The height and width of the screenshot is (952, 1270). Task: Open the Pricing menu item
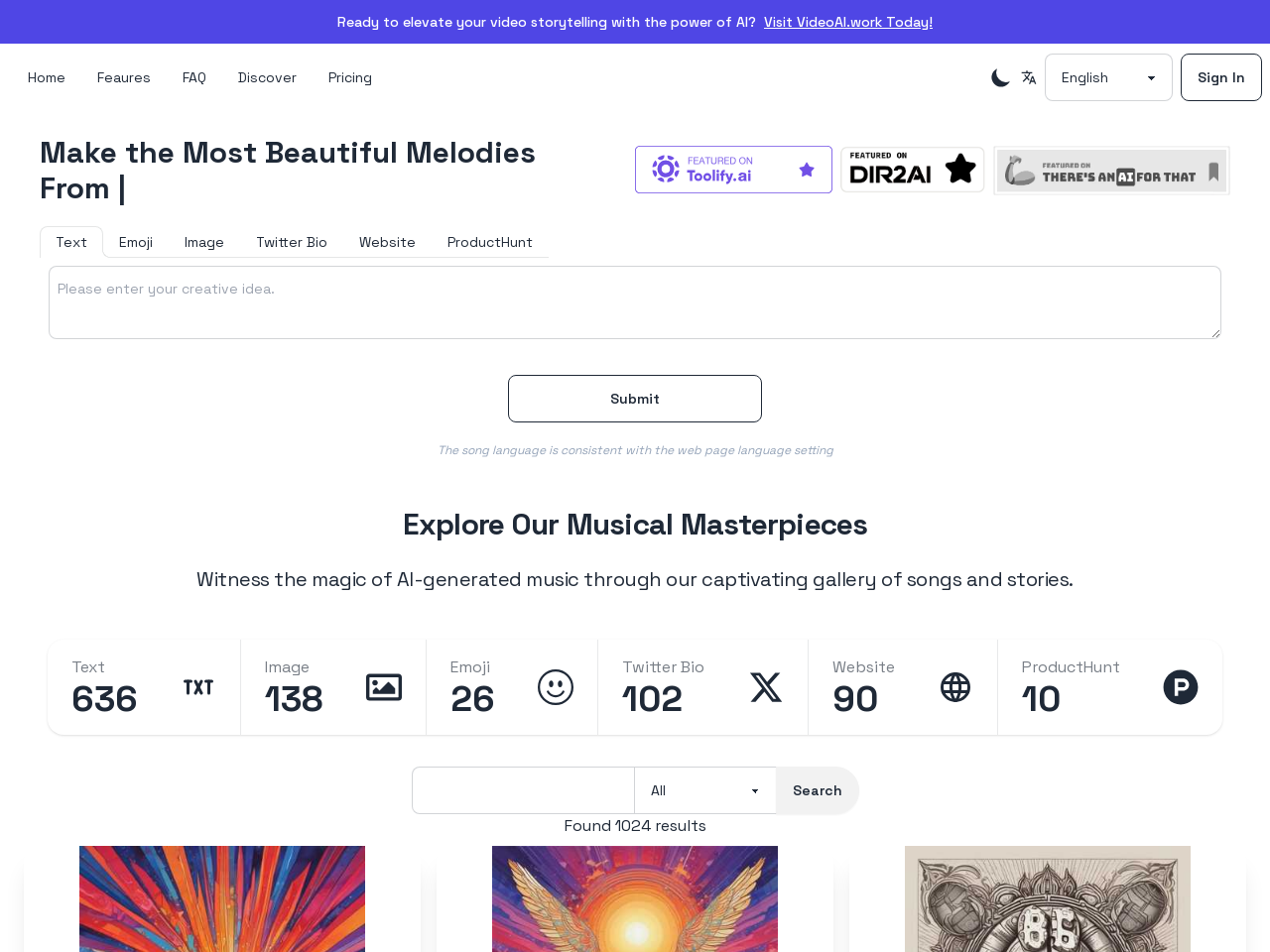point(350,77)
